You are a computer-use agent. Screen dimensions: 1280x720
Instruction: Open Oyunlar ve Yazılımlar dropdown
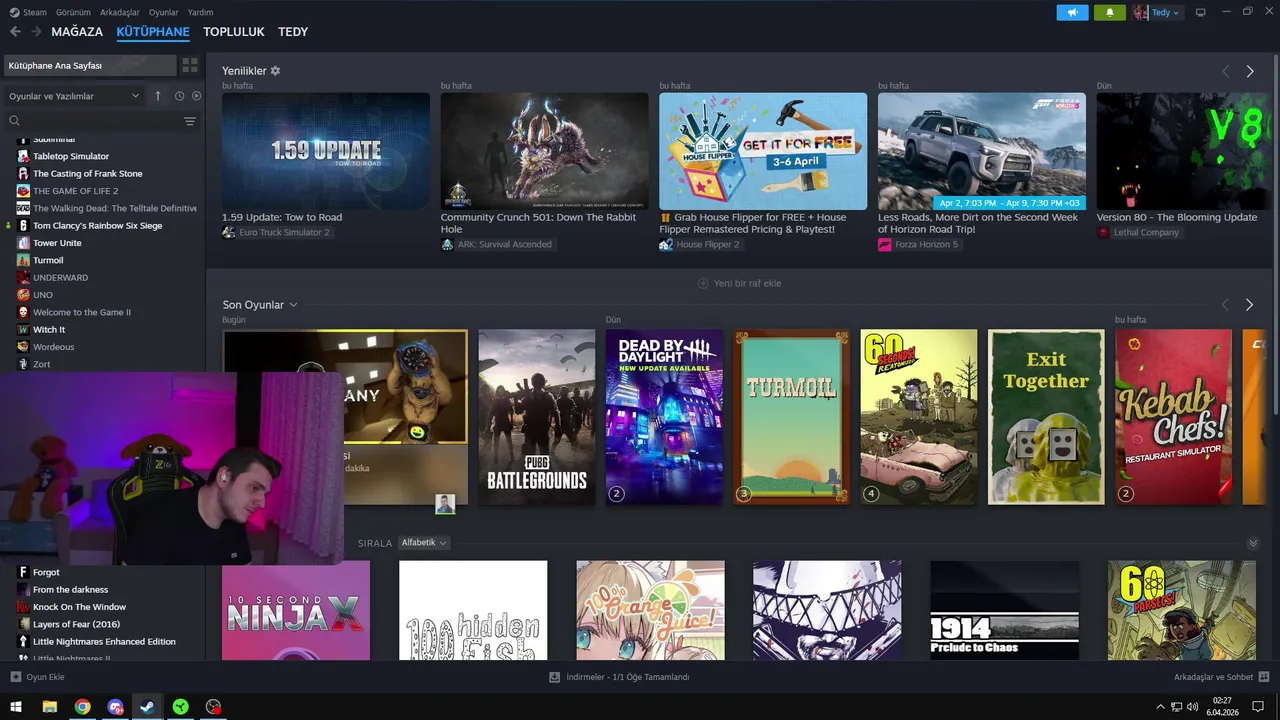[74, 96]
